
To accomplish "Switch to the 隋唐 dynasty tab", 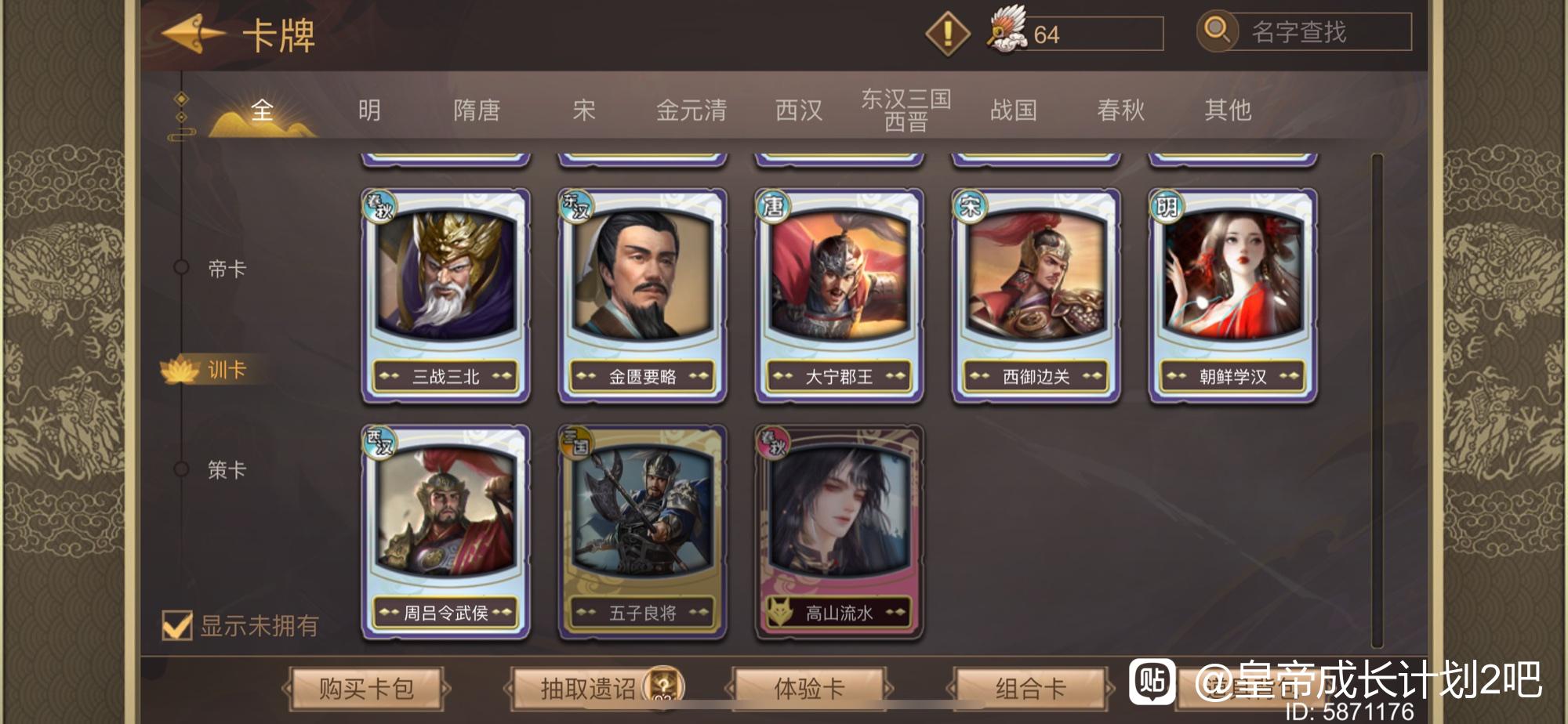I will coord(477,110).
